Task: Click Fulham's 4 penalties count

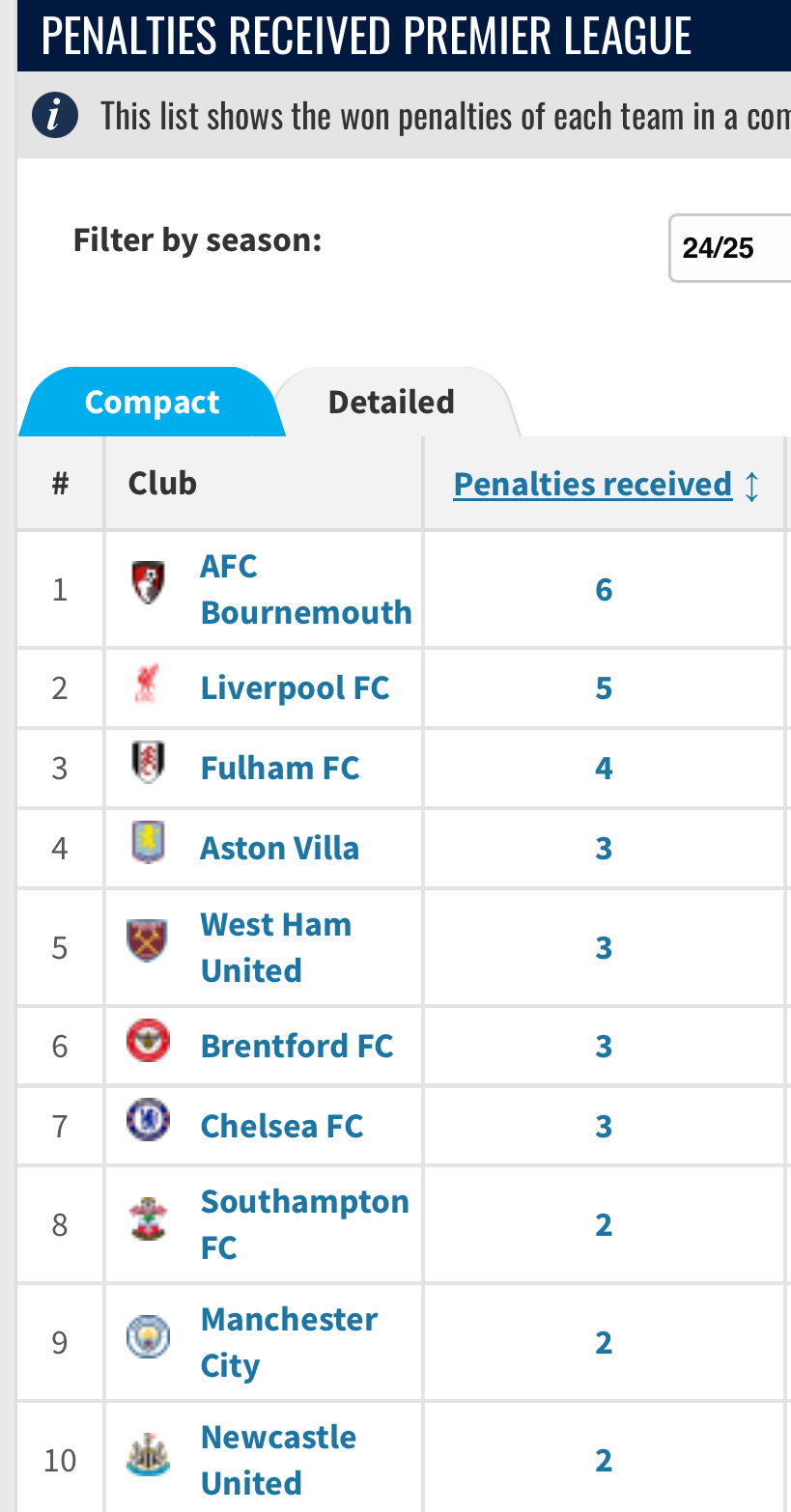Action: click(604, 768)
